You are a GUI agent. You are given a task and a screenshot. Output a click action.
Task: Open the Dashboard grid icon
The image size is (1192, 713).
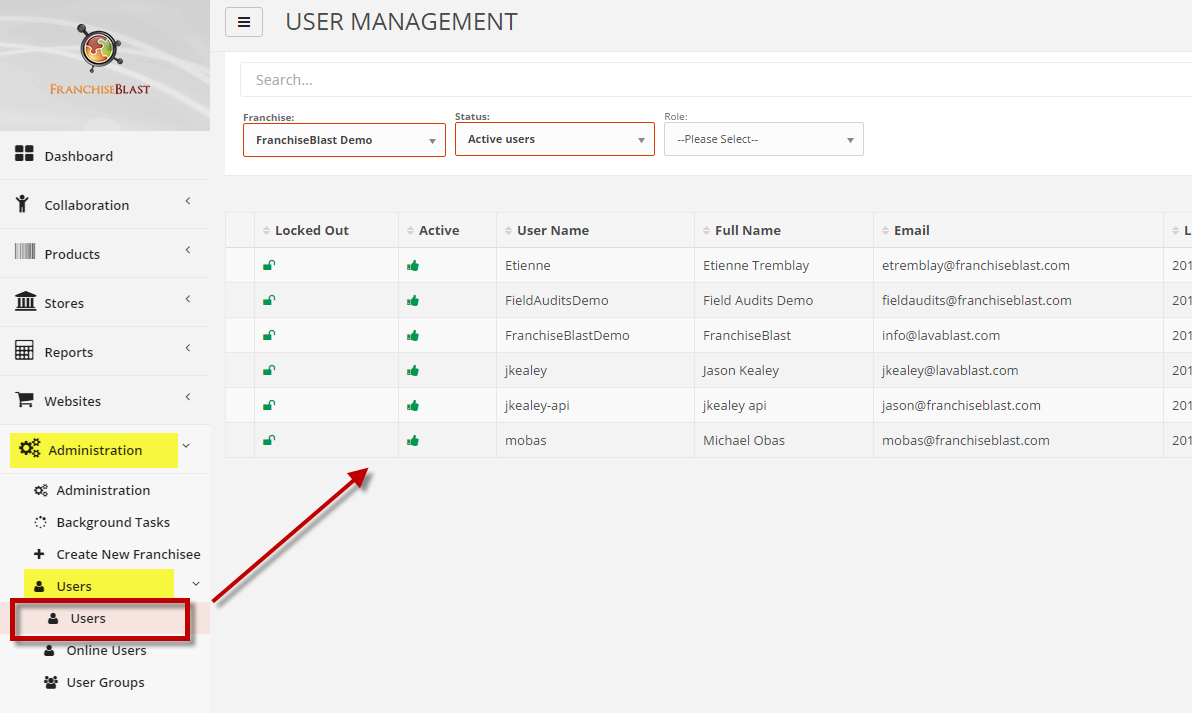tap(24, 154)
